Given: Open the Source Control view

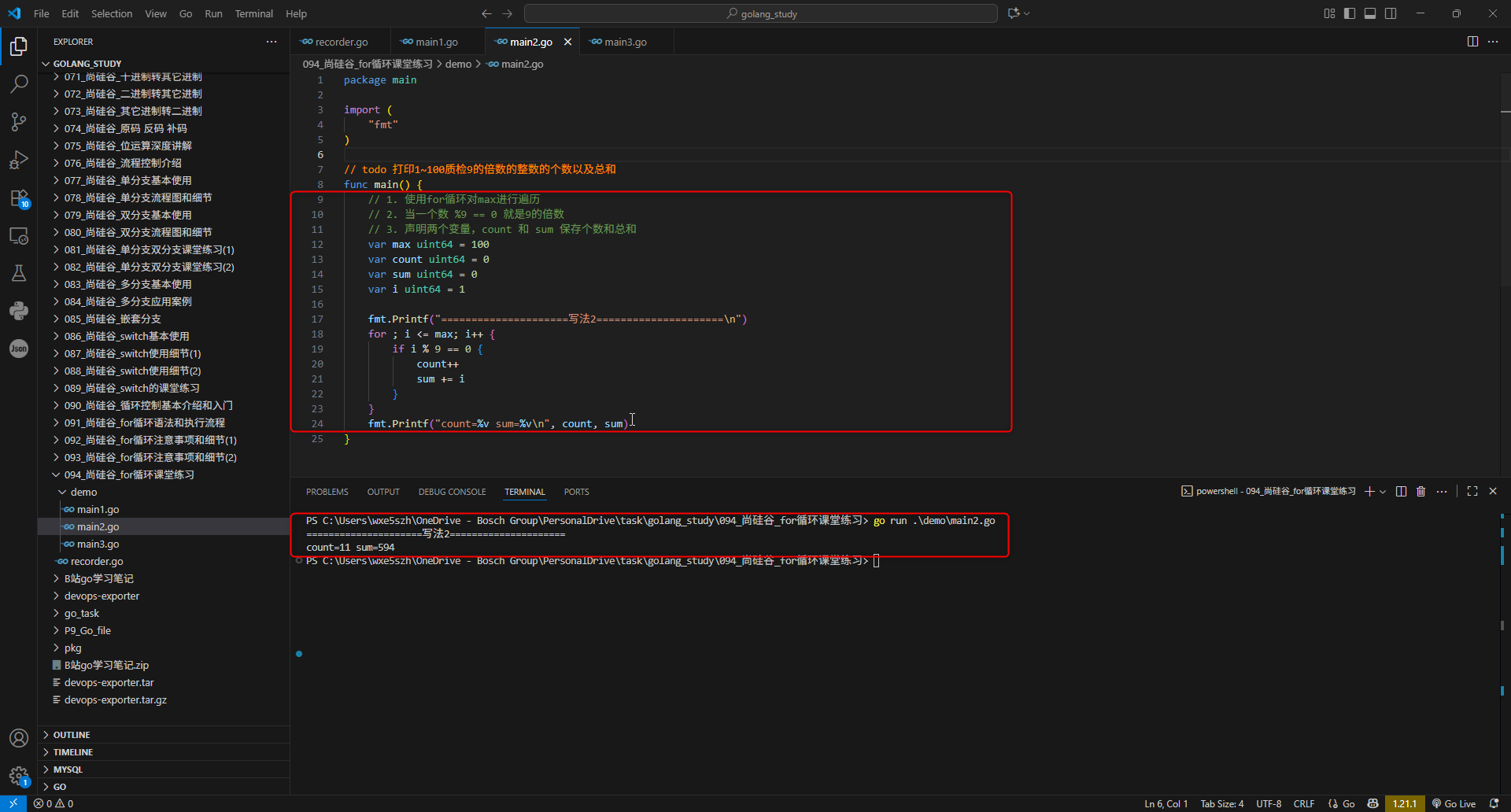Looking at the screenshot, I should pos(19,121).
